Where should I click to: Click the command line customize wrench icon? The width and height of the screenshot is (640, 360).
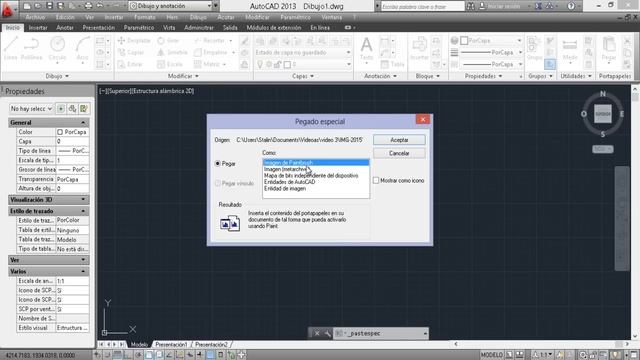click(x=327, y=333)
